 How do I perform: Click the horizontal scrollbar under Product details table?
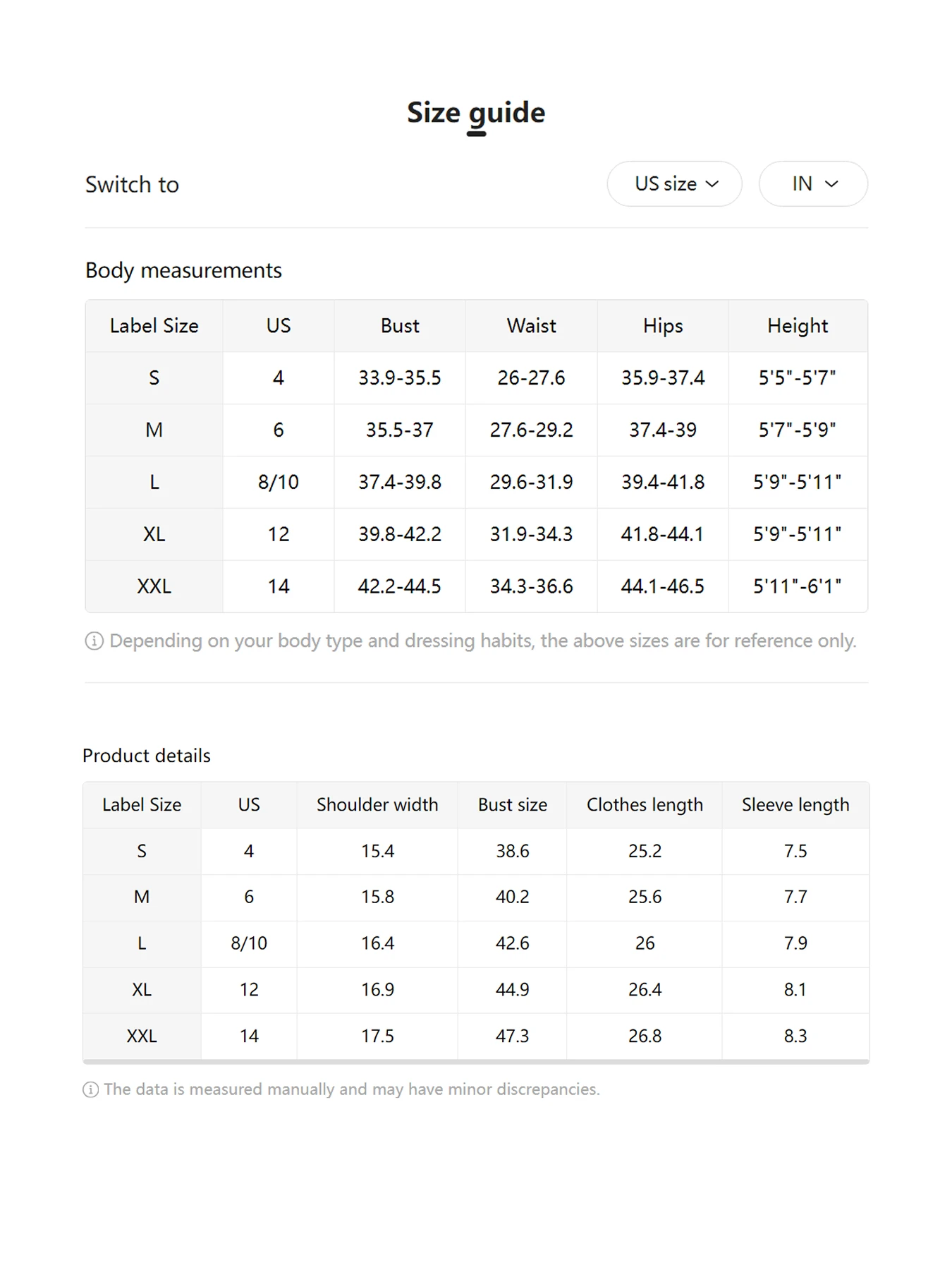(476, 1061)
